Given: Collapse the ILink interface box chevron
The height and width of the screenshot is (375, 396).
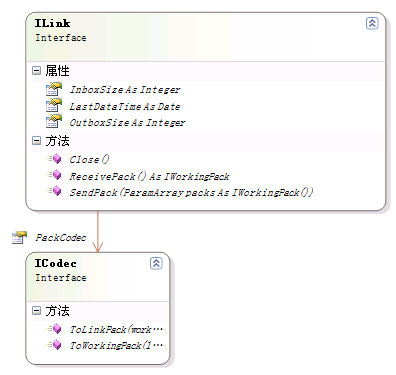Looking at the screenshot, I should point(372,23).
